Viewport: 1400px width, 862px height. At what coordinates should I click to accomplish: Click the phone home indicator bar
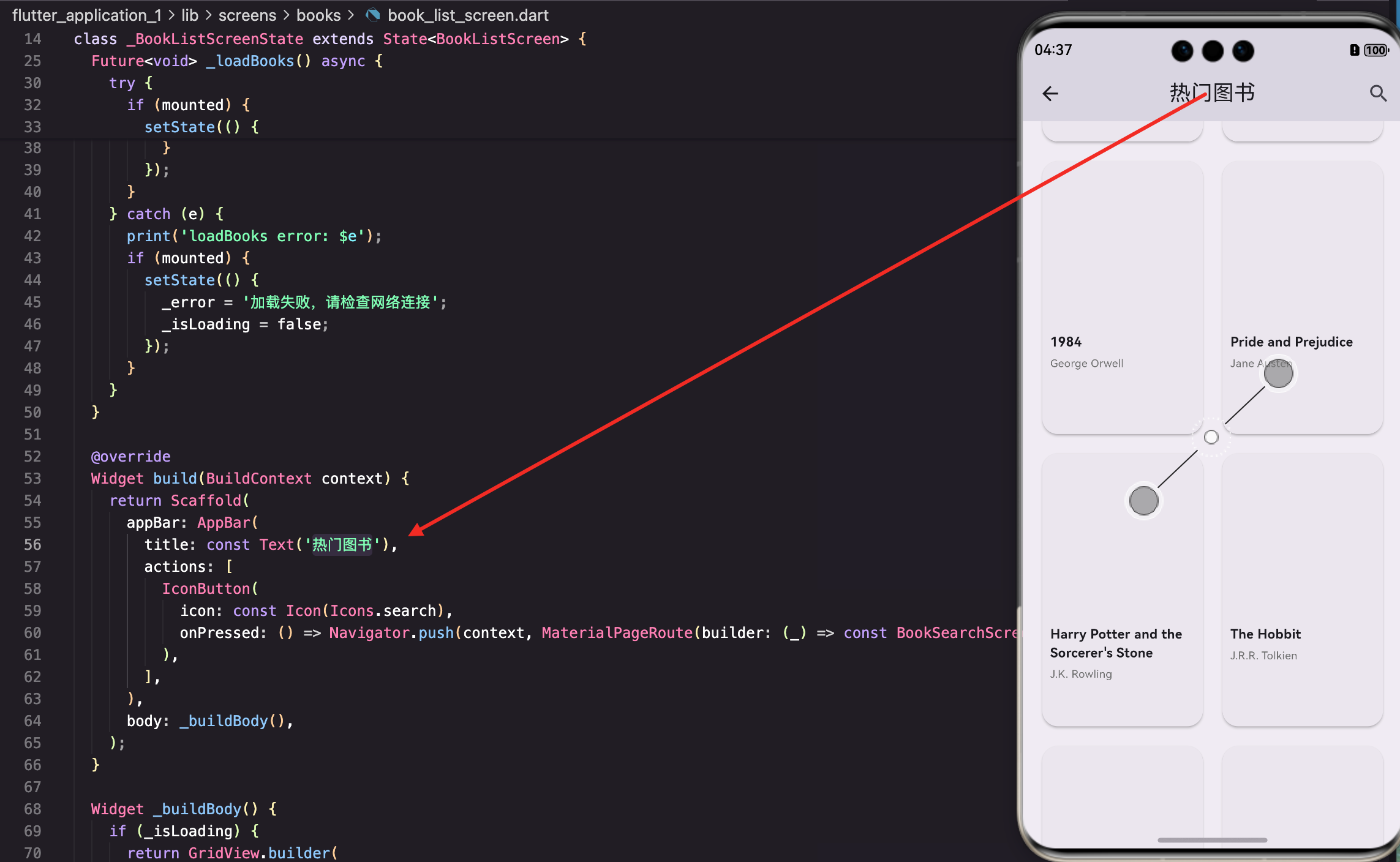(1211, 840)
